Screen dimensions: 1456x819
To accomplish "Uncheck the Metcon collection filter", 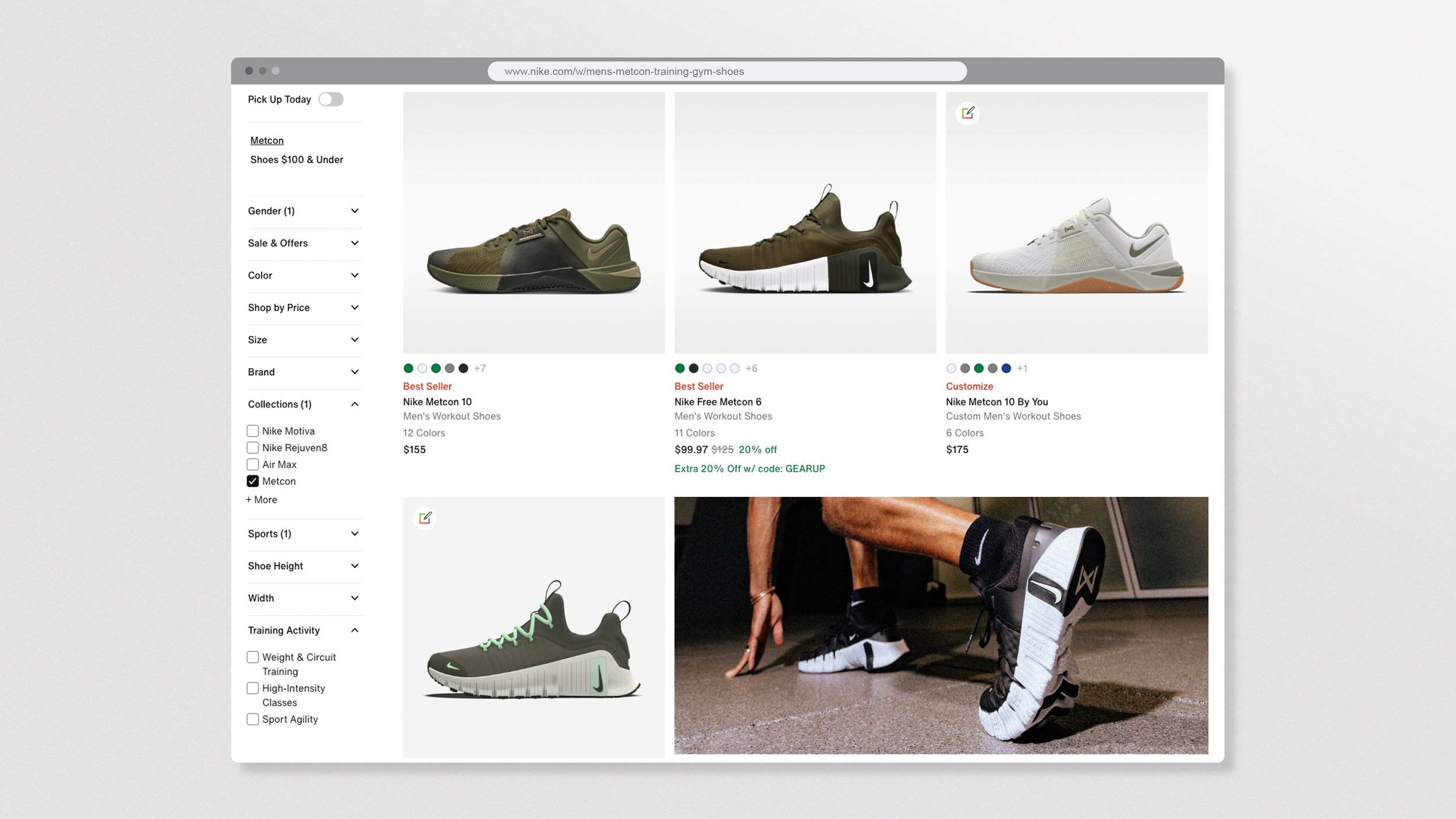I will click(253, 481).
